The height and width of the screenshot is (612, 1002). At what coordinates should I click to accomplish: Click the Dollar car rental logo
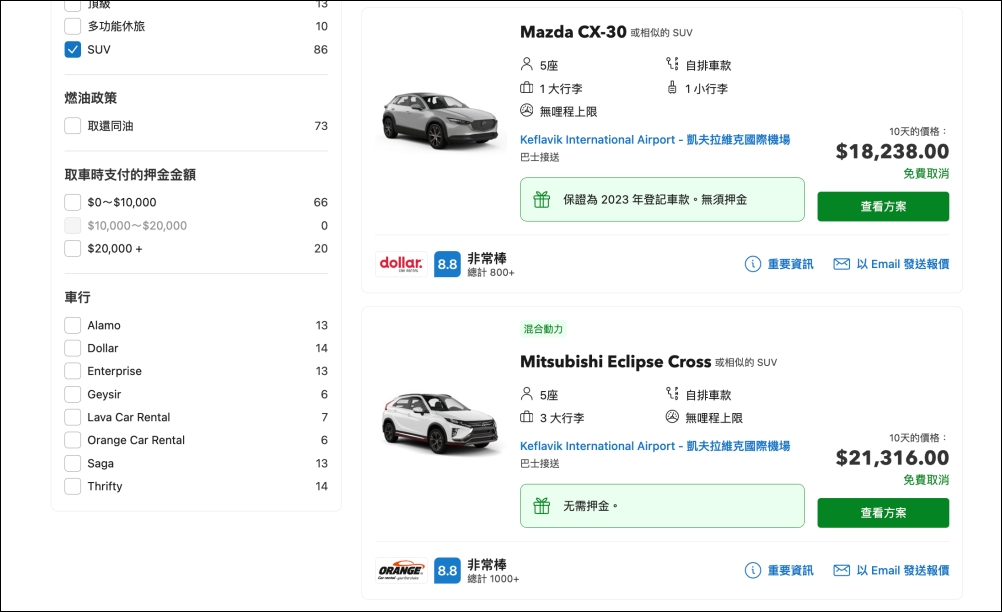(401, 264)
